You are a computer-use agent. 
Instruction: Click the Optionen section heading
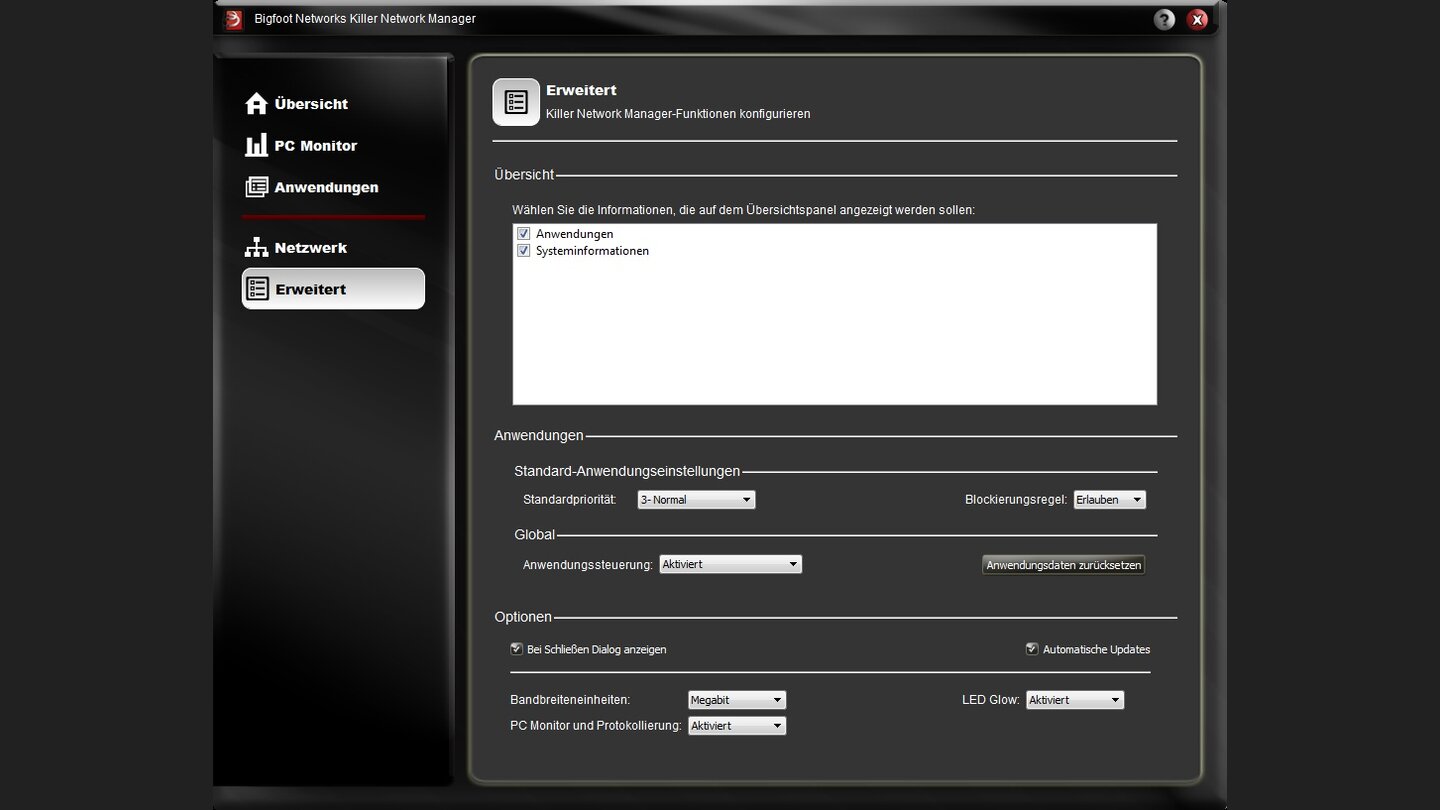click(523, 617)
